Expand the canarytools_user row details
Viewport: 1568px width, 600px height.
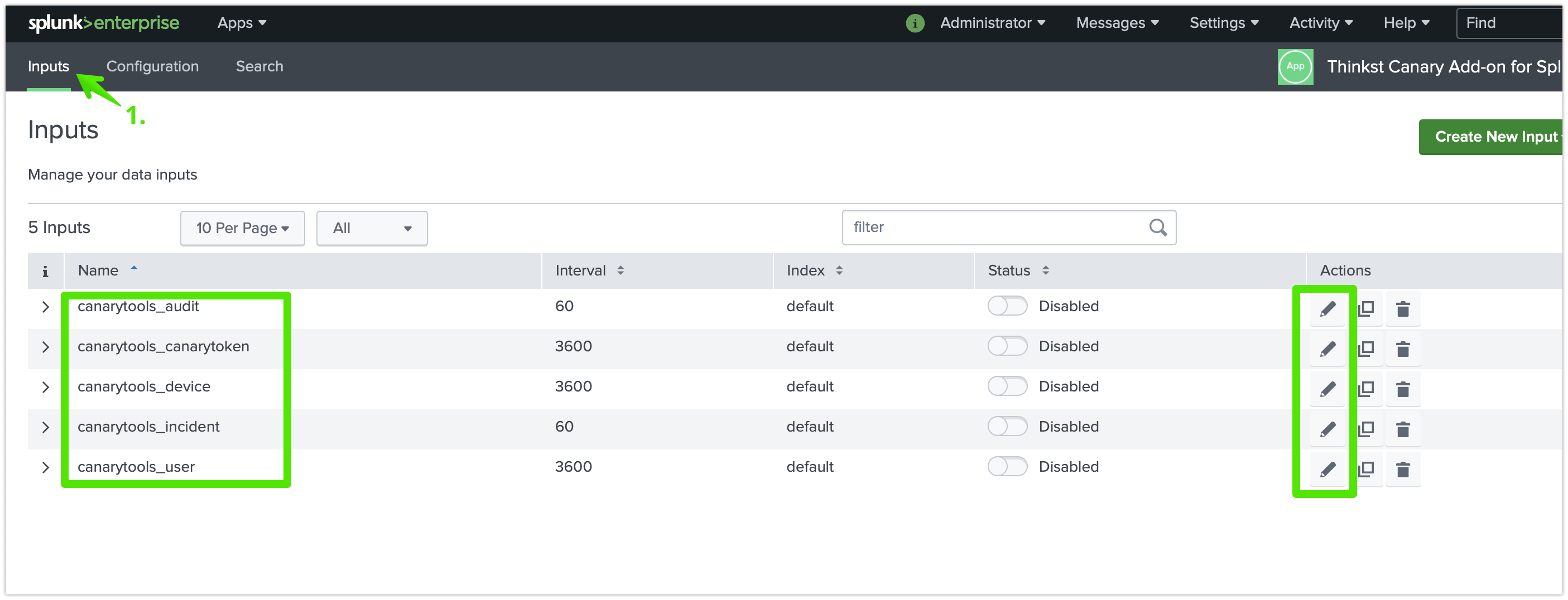coord(45,467)
